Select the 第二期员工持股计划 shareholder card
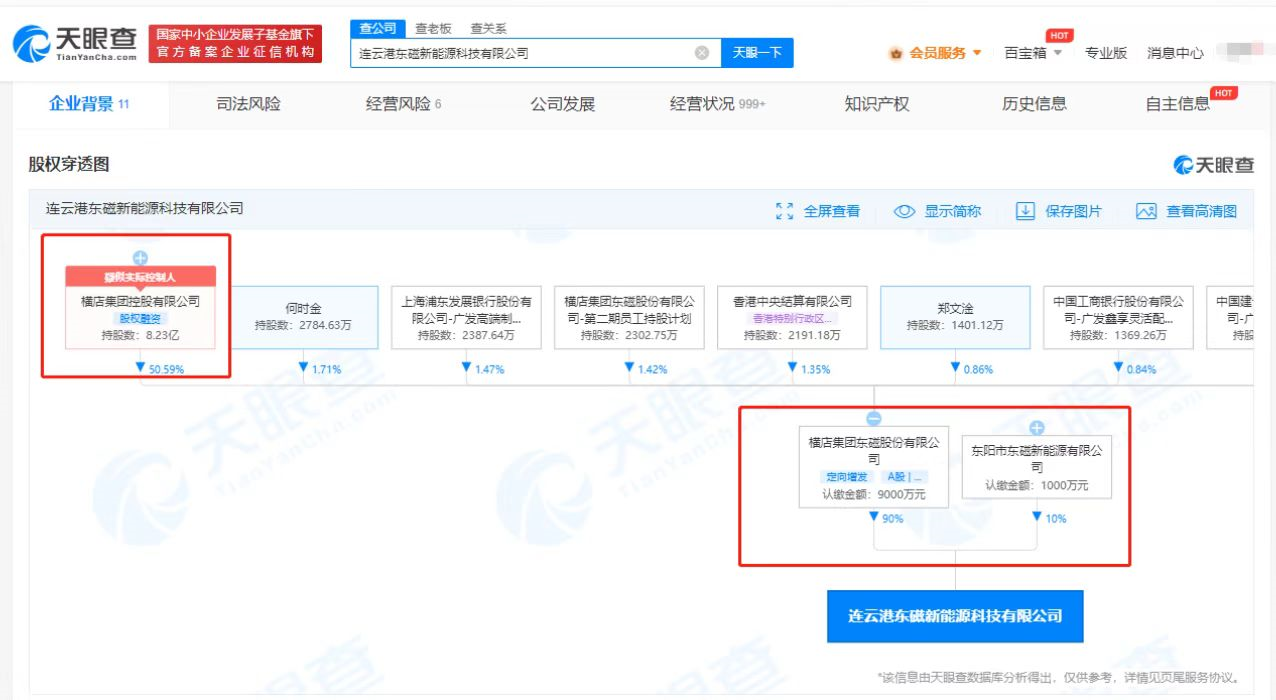Viewport: 1276px width, 700px height. (x=629, y=317)
